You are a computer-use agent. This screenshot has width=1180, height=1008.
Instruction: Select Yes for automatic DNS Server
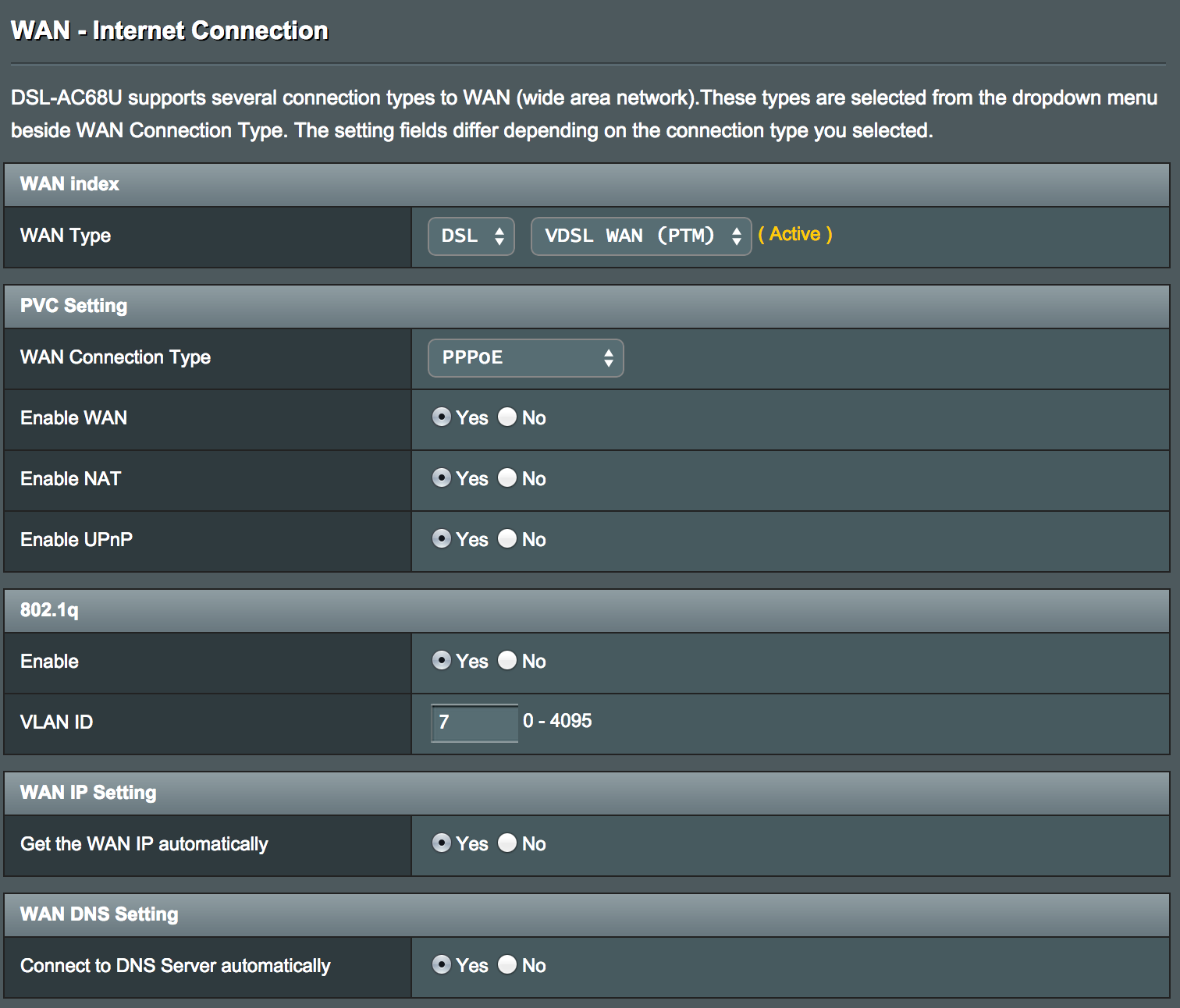click(x=442, y=965)
